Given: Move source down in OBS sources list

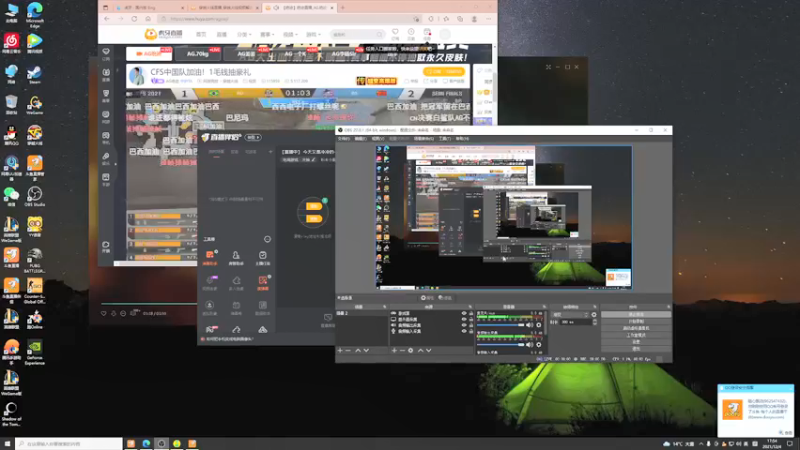Looking at the screenshot, I should click(429, 351).
